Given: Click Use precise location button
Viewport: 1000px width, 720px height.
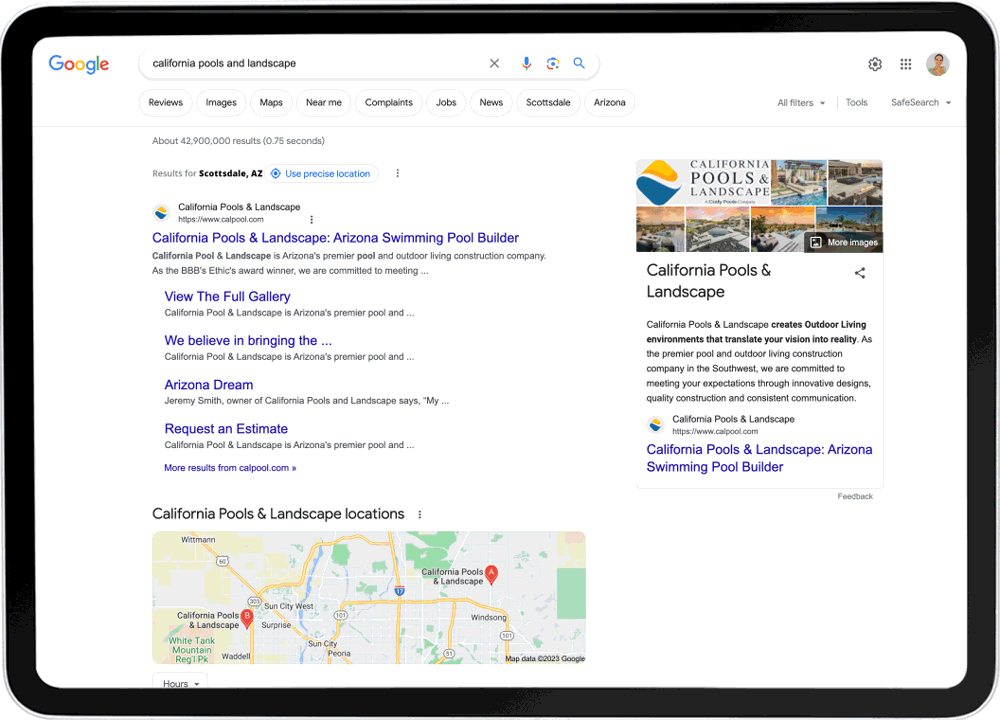Looking at the screenshot, I should (321, 173).
